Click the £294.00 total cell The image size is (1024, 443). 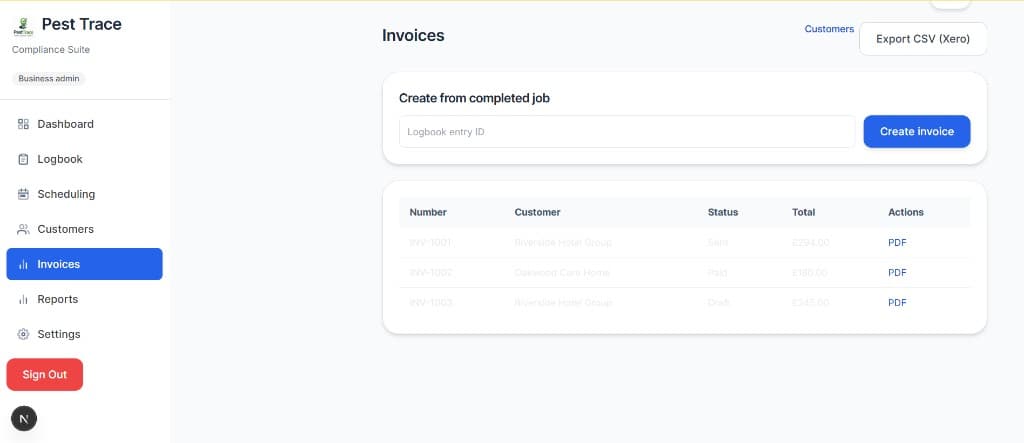[x=810, y=242]
